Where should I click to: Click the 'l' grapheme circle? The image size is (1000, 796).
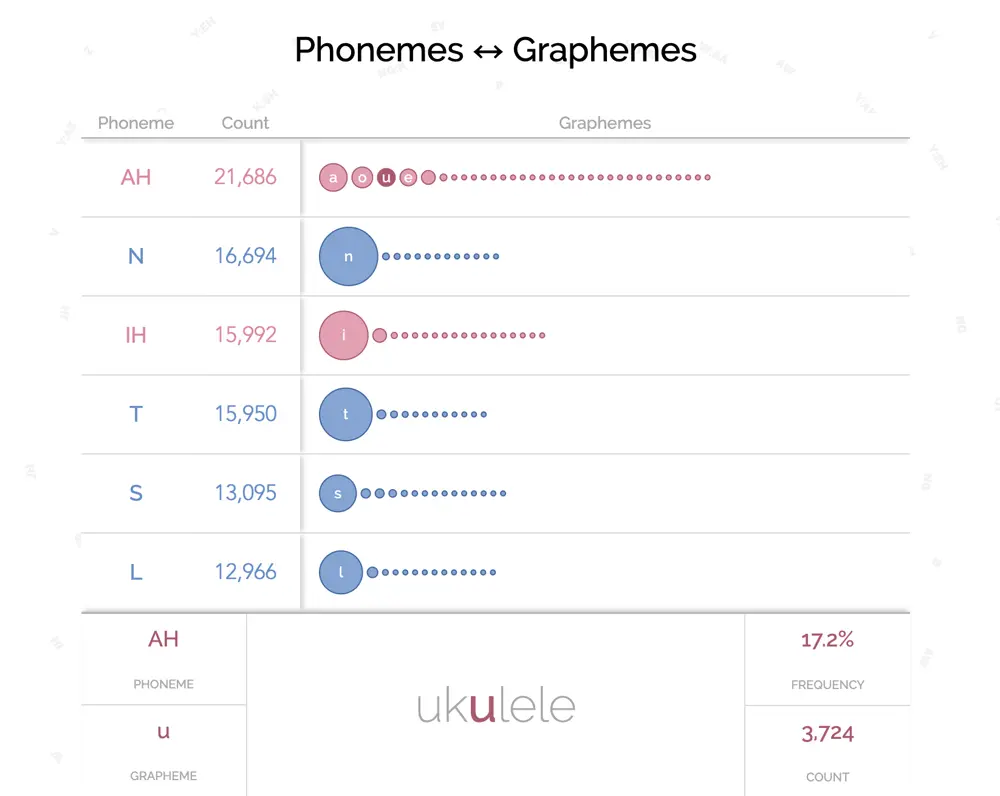tap(341, 572)
